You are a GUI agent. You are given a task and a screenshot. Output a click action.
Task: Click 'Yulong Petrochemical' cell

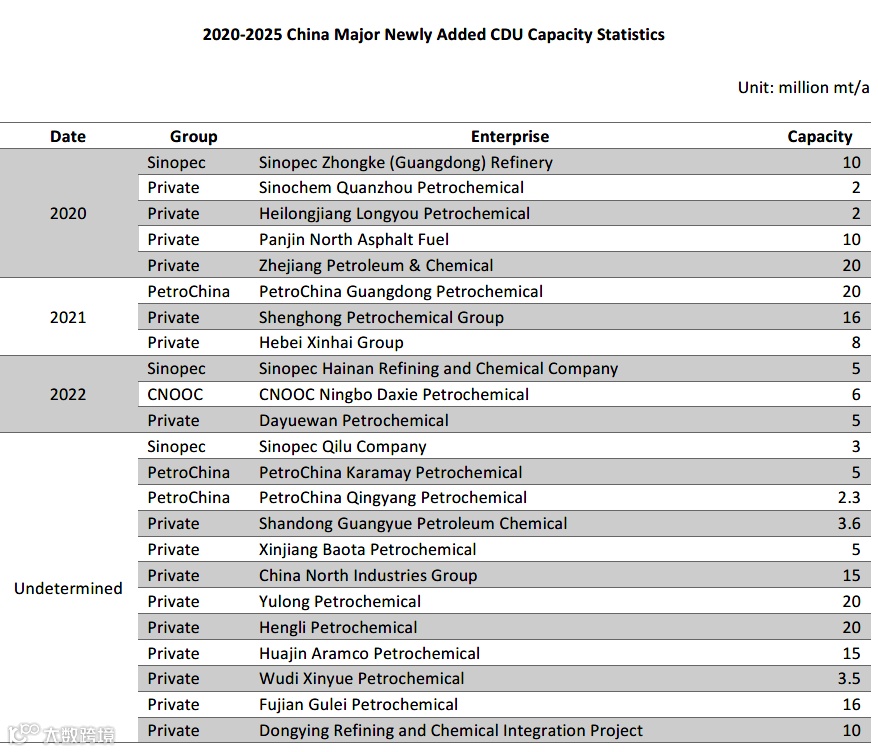click(339, 602)
